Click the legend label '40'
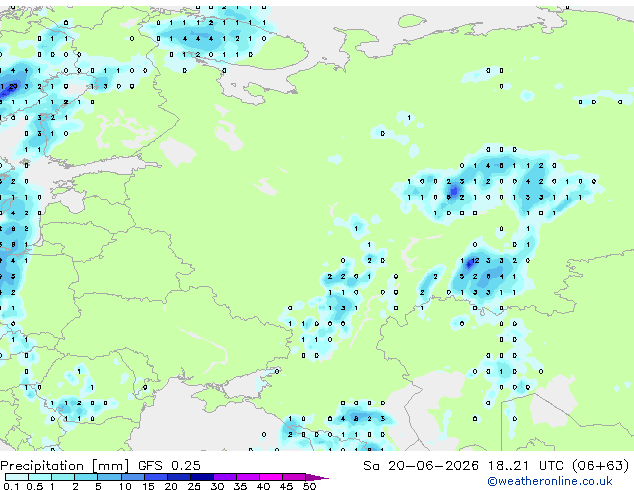This screenshot has height=490, width=634. pos(263,486)
